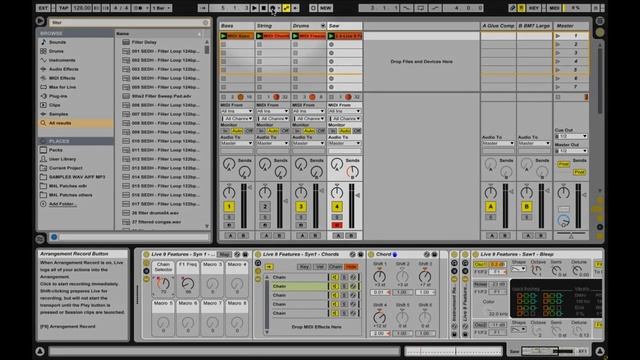Show the Key zone editor in Chords rack
This screenshot has width=640, height=360.
(x=304, y=267)
